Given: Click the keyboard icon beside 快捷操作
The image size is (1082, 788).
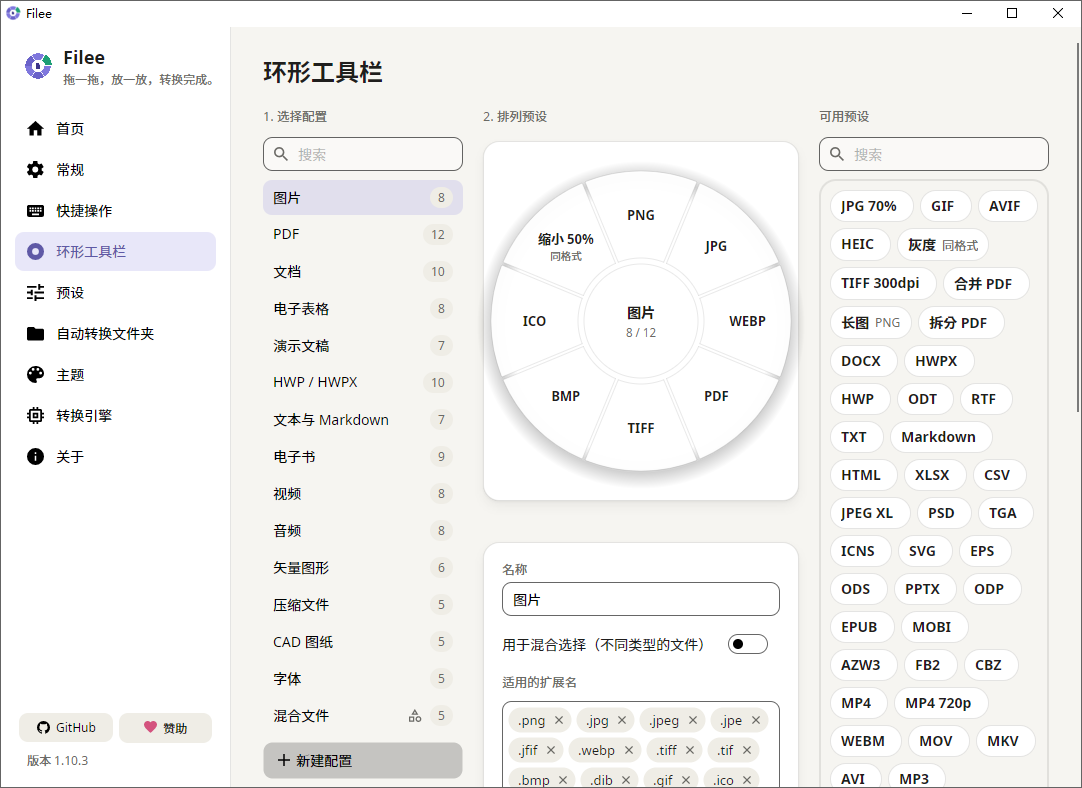Looking at the screenshot, I should 35,210.
